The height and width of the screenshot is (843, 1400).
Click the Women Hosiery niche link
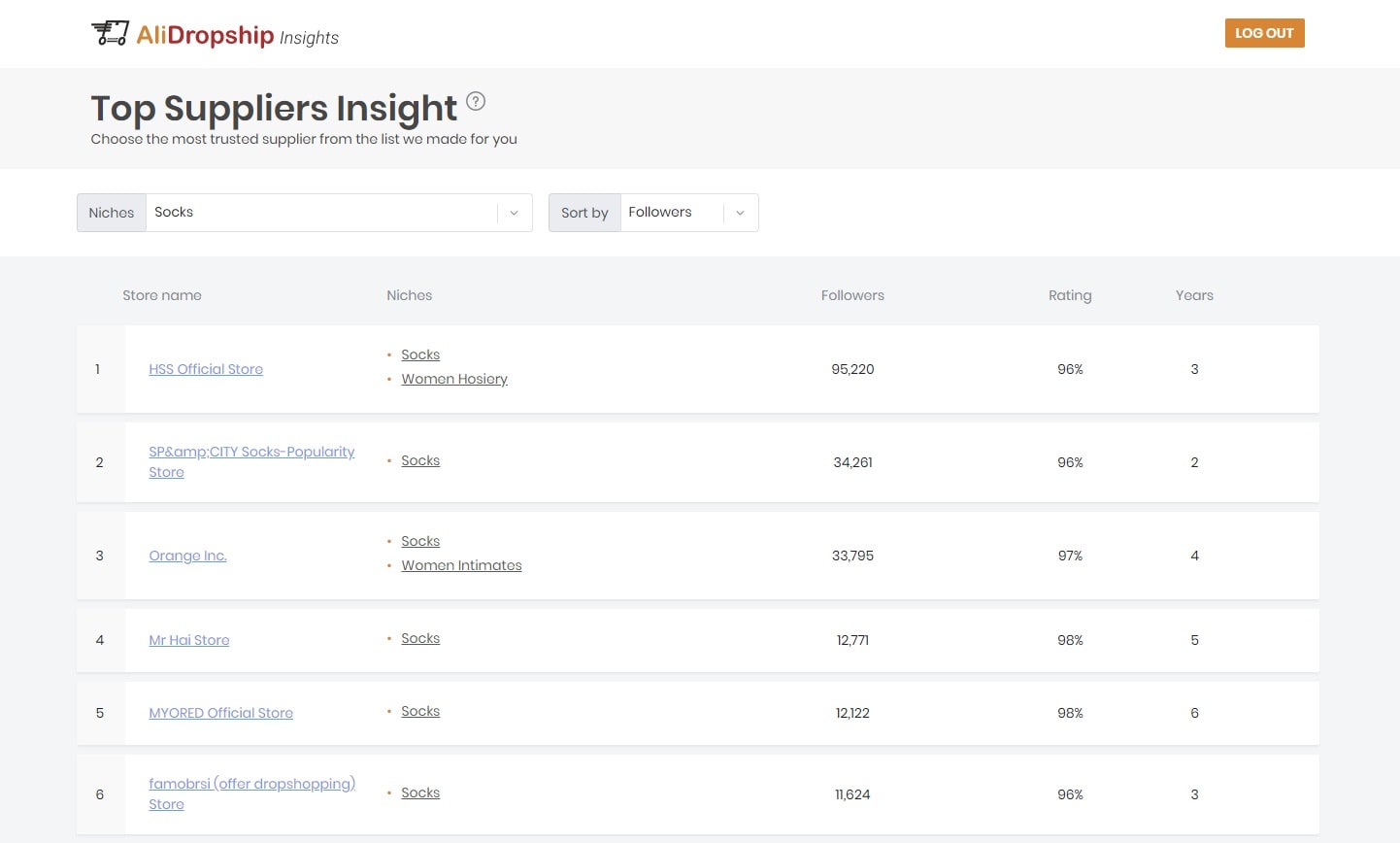point(454,379)
